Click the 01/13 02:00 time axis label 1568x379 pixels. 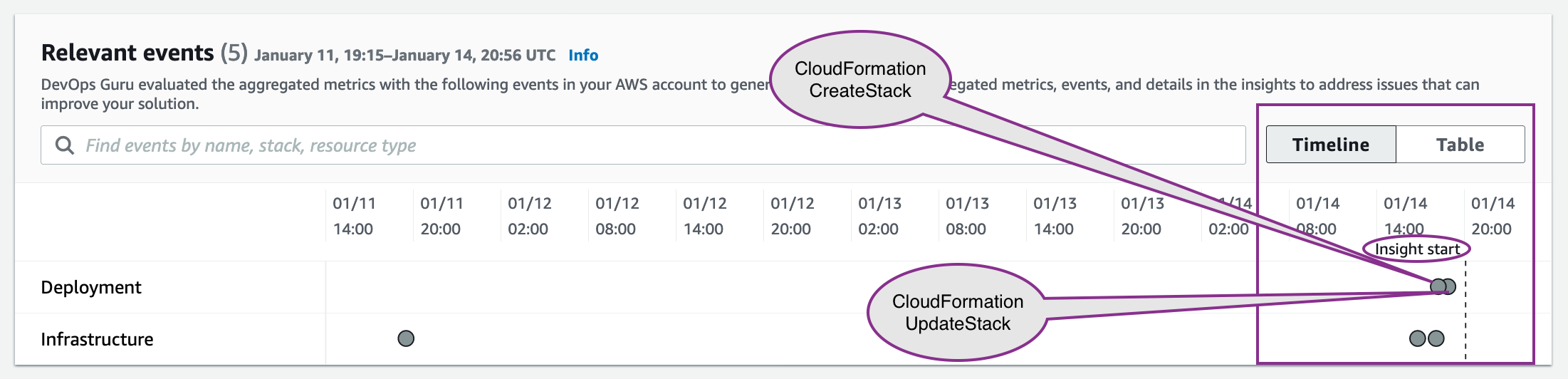pos(879,216)
